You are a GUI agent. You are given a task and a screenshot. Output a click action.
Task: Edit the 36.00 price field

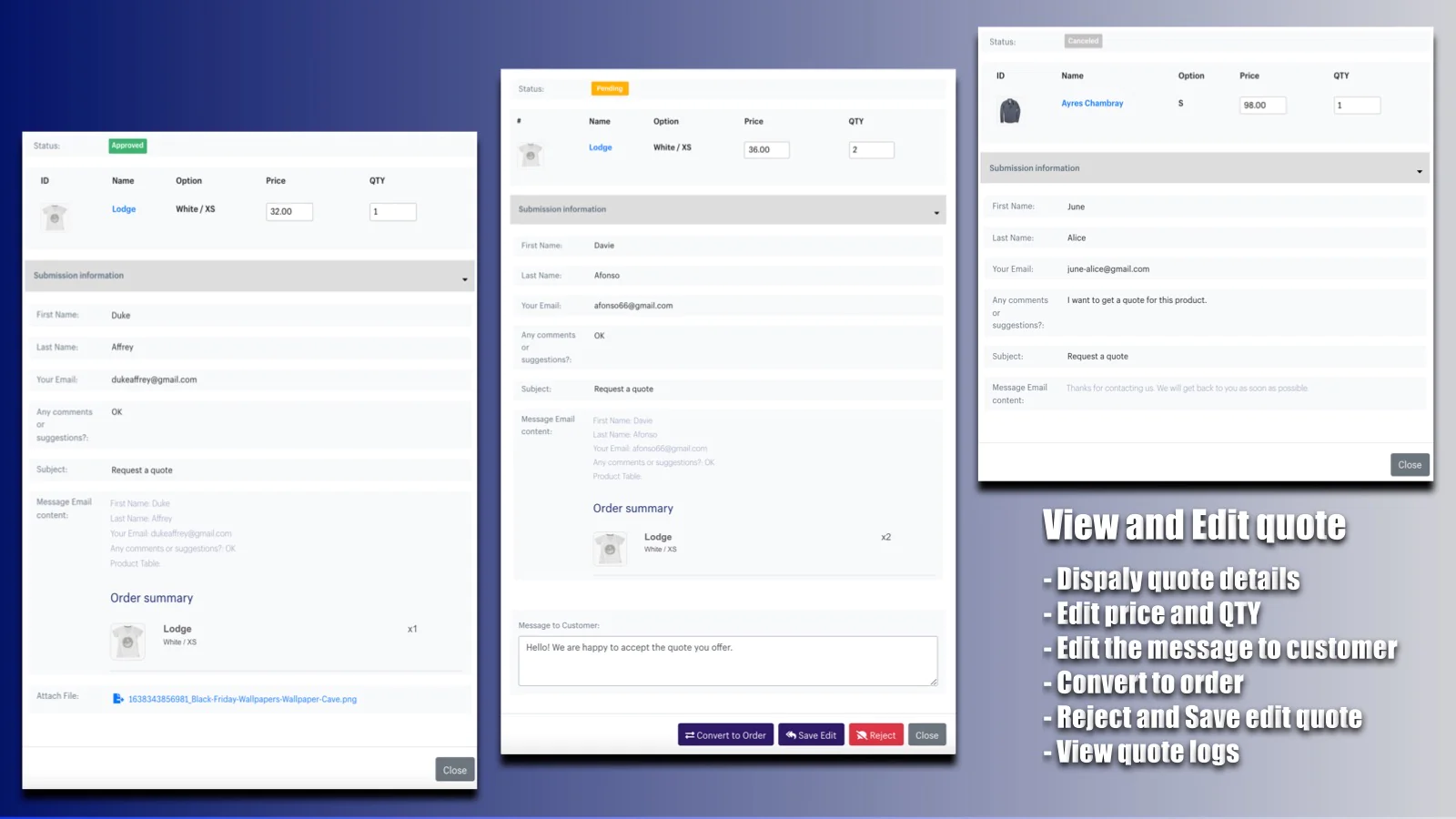coord(766,150)
